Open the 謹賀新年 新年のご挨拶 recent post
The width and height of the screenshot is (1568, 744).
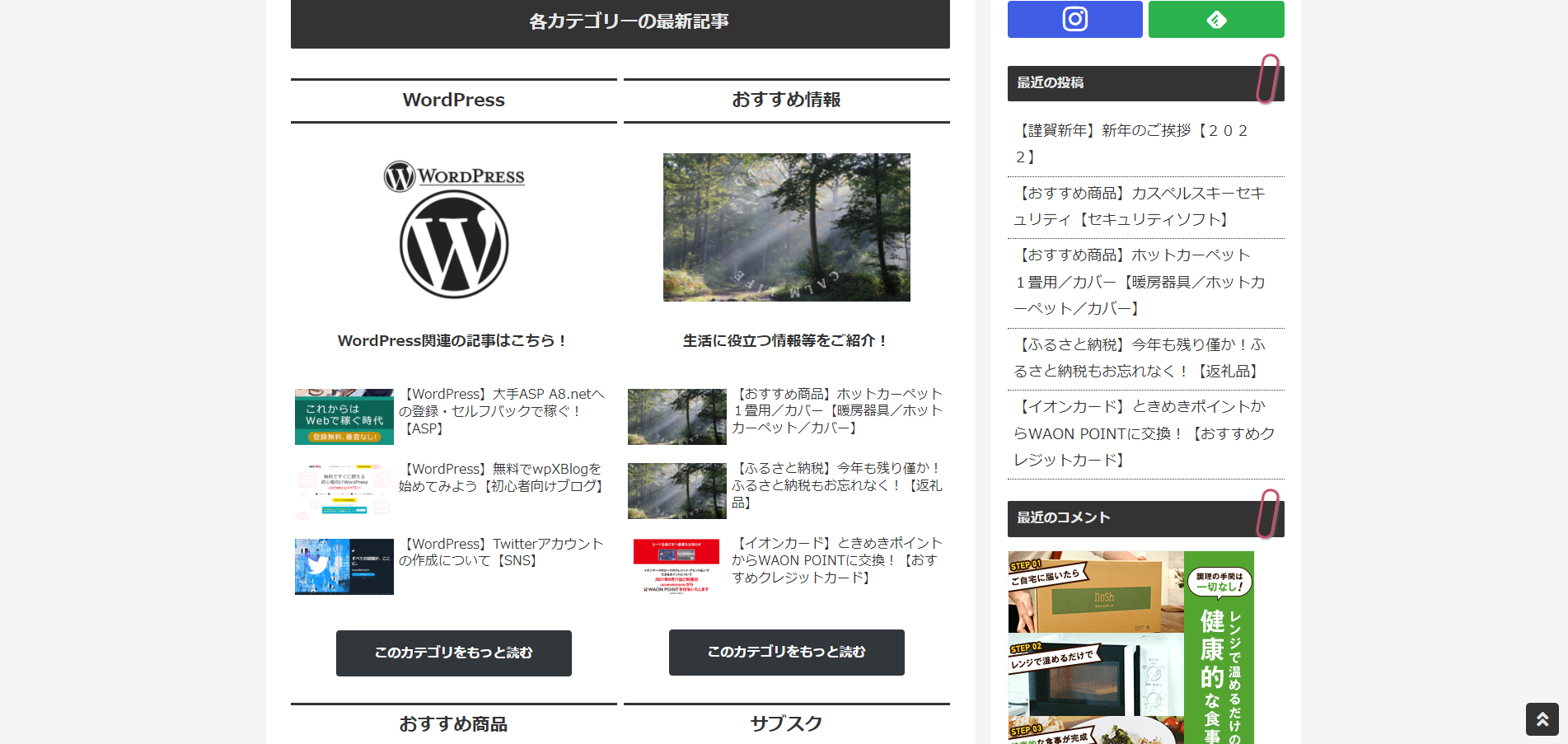(x=1134, y=143)
